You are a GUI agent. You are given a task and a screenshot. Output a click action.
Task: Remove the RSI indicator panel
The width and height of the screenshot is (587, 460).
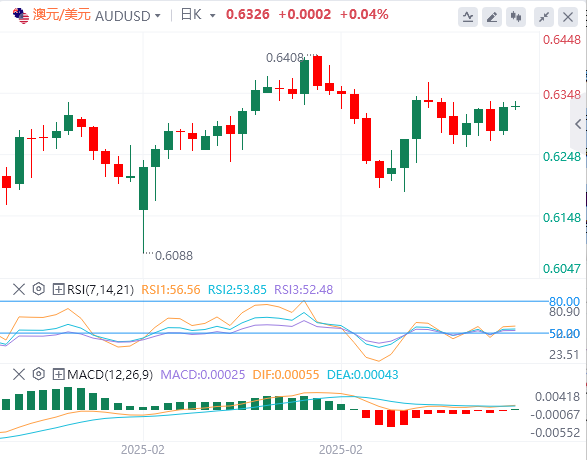(19, 289)
